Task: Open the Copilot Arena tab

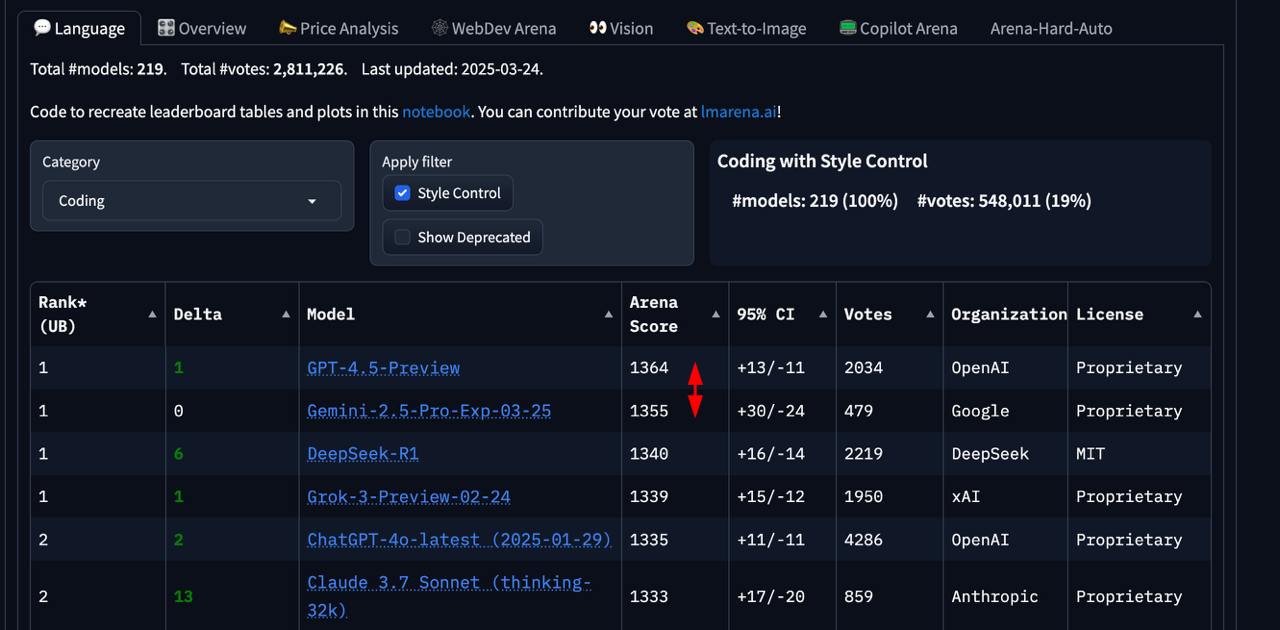Action: point(898,28)
